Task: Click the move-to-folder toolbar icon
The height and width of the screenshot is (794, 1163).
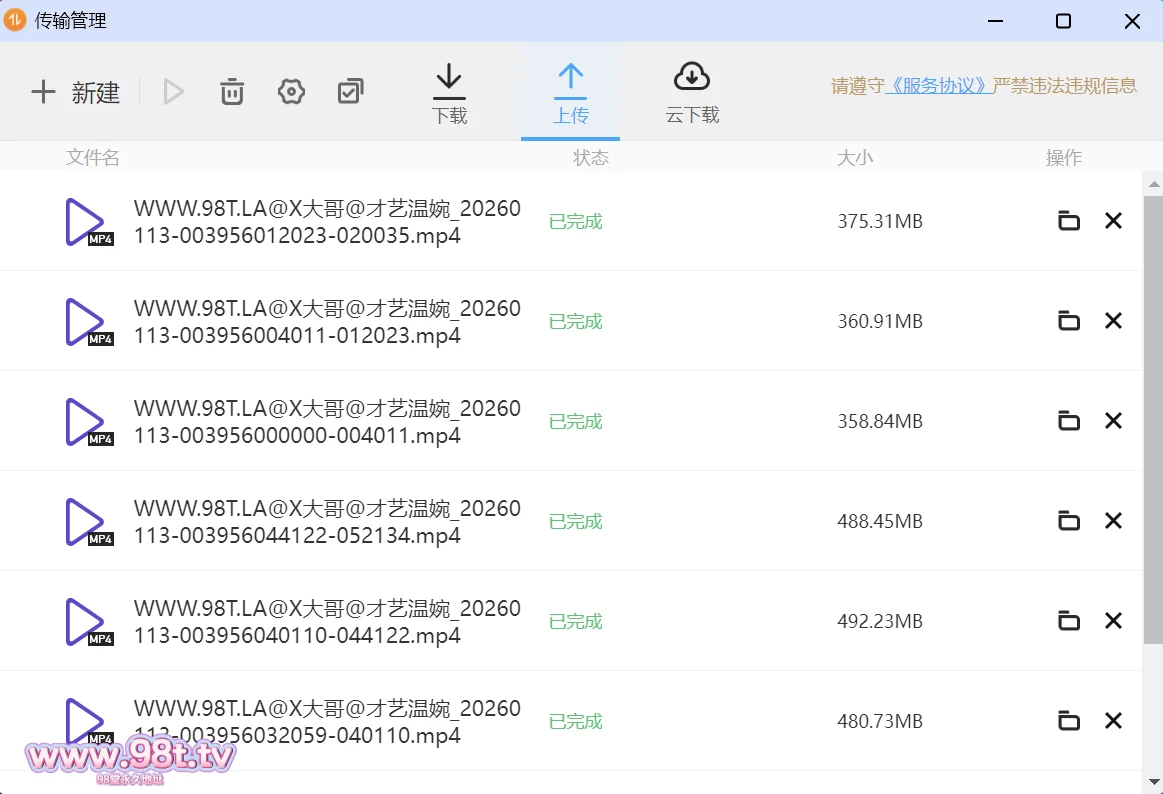Action: tap(350, 91)
